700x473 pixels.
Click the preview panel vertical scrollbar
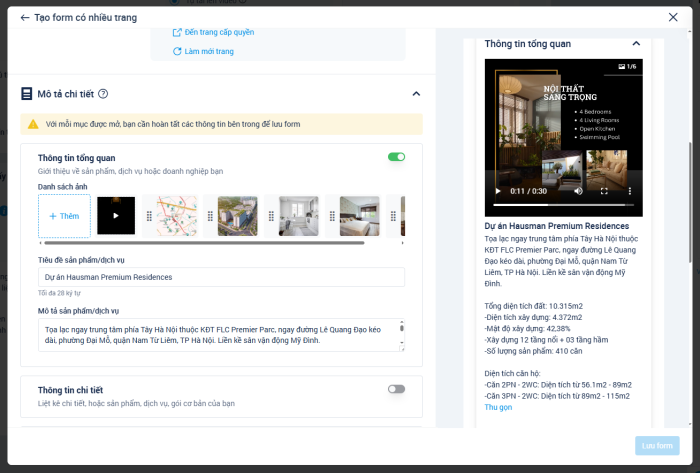pos(690,201)
